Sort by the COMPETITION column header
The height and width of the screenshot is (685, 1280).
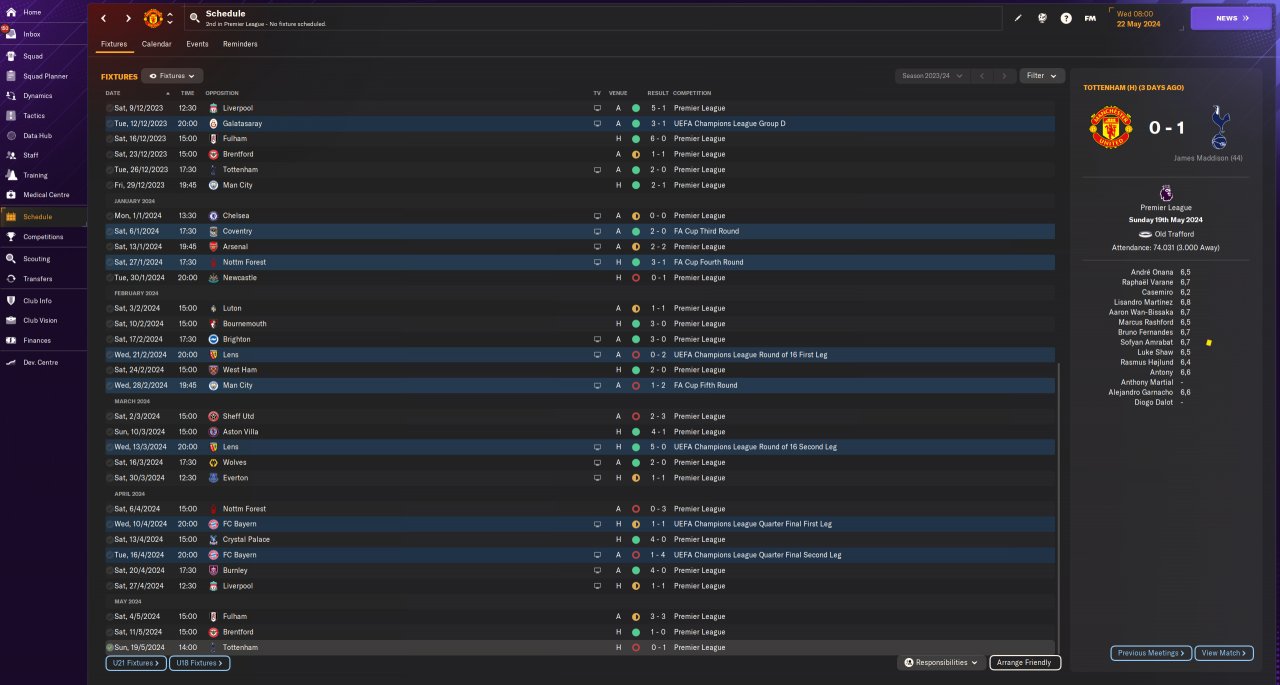click(692, 93)
